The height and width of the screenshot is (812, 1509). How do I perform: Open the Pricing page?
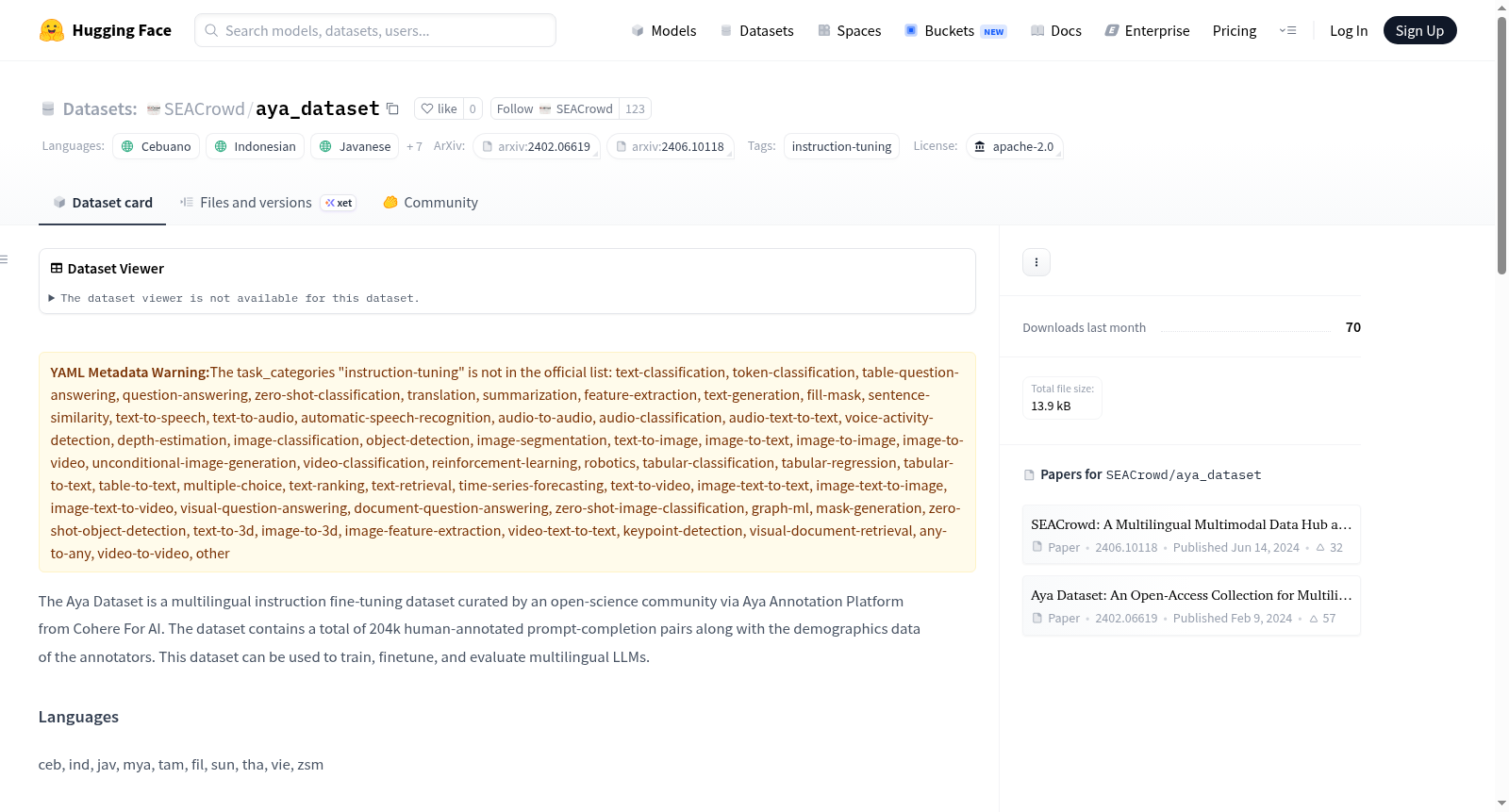pyautogui.click(x=1235, y=30)
